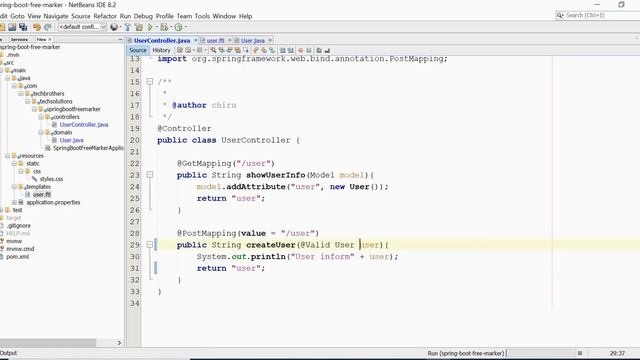Click the Shift Line Left icon in editor toolbar
Image resolution: width=640 pixels, height=360 pixels.
point(282,50)
